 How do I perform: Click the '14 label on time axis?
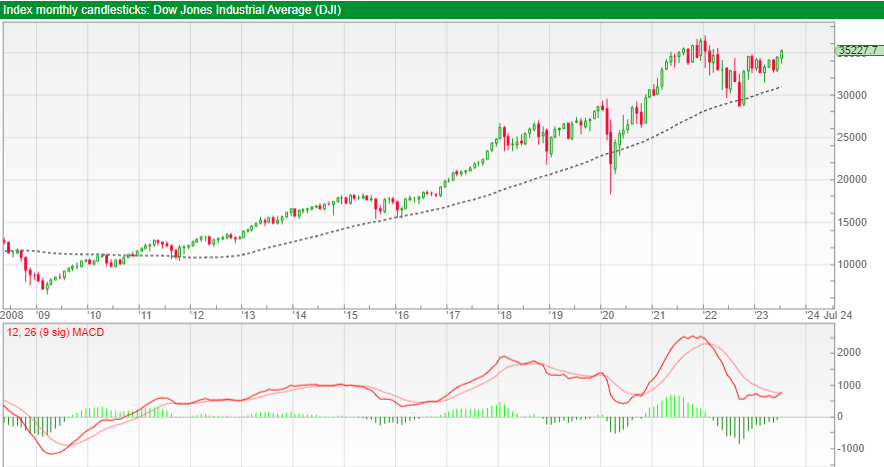point(299,315)
